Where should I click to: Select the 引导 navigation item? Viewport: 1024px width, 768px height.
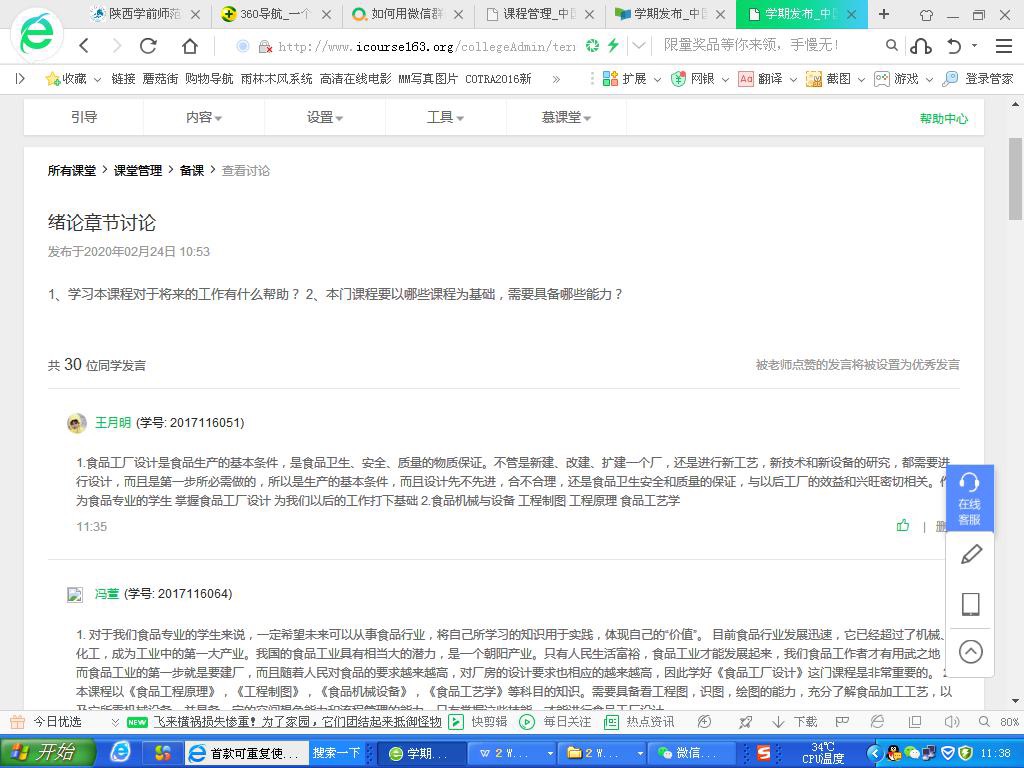tap(84, 118)
